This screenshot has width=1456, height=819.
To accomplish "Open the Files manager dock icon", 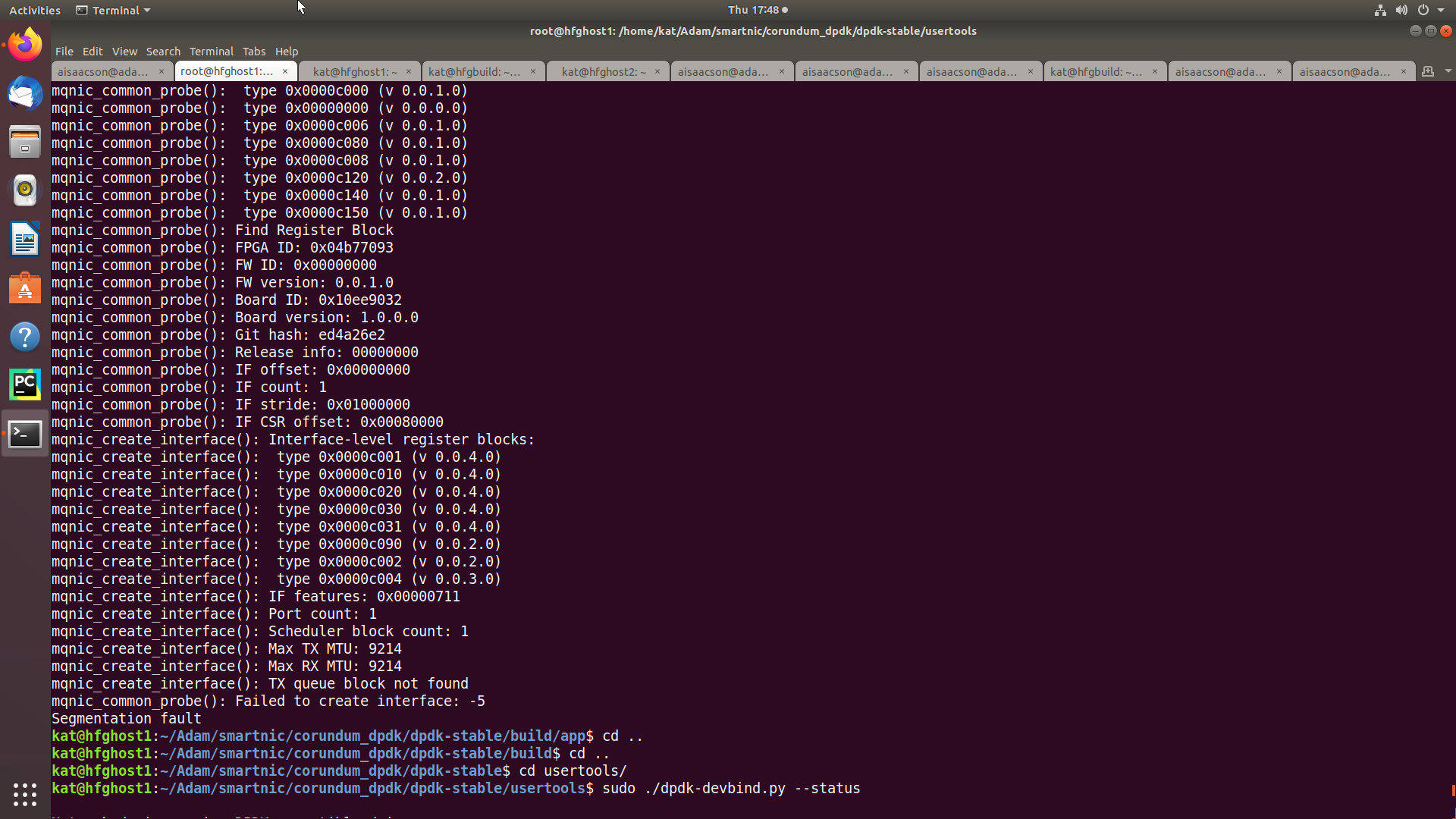I will [25, 142].
